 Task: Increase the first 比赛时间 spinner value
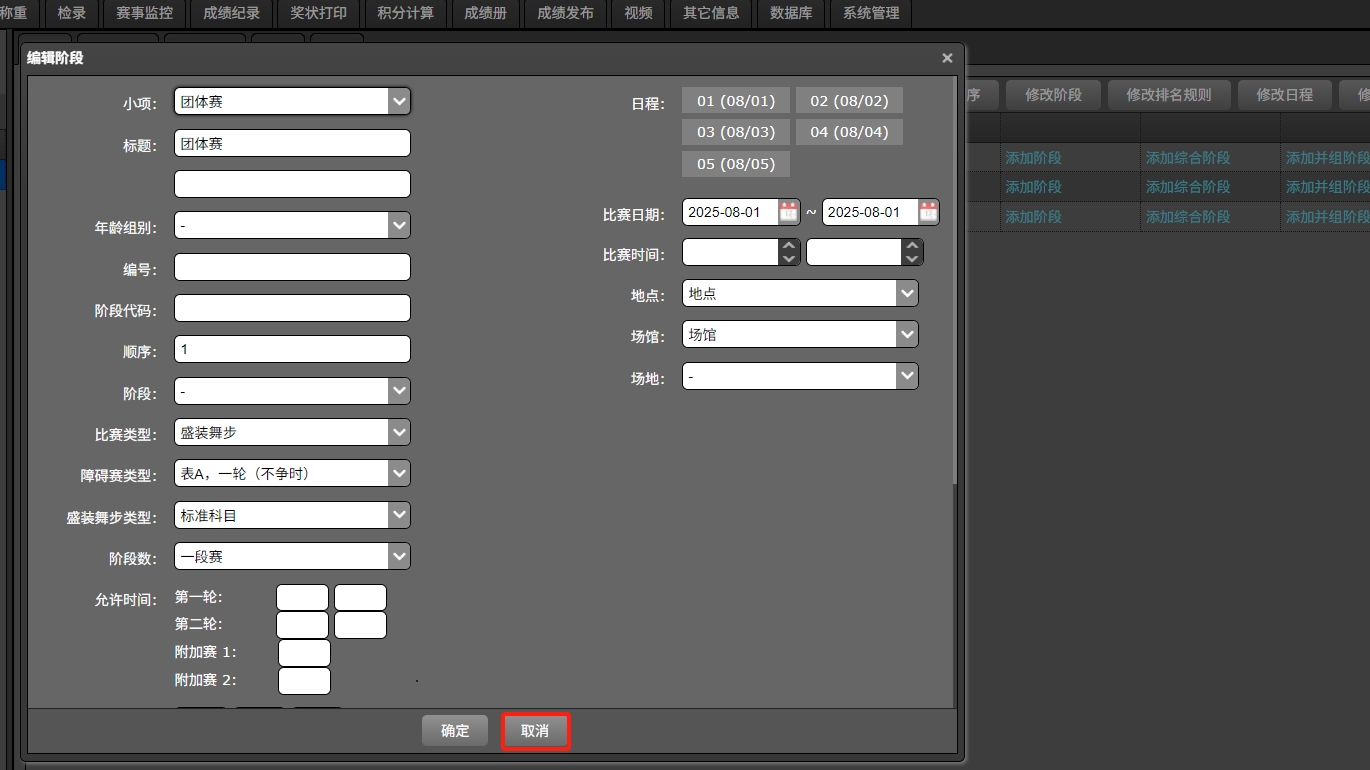[x=789, y=246]
